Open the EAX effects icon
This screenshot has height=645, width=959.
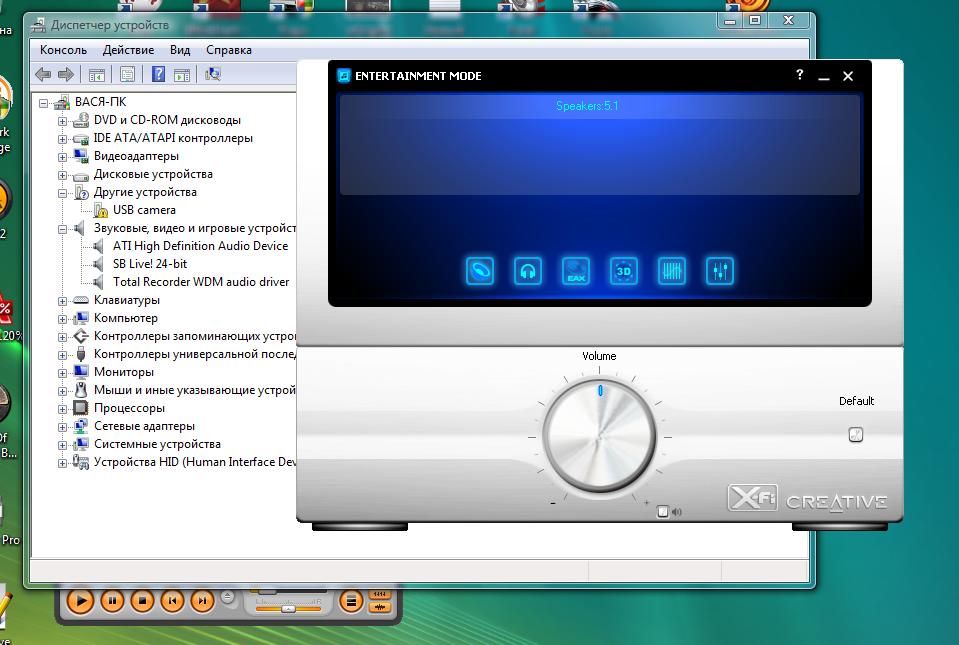point(576,271)
